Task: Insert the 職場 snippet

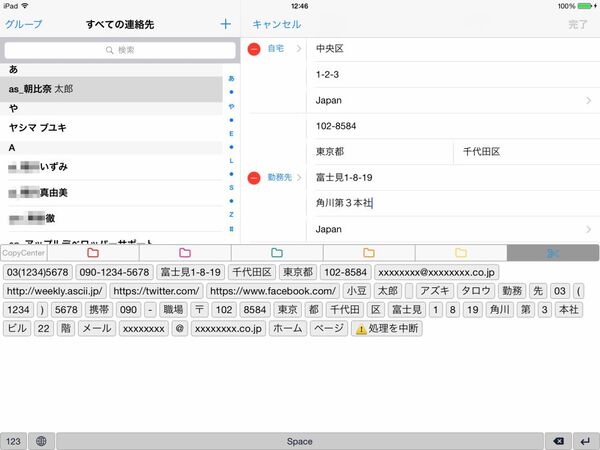Action: 173,310
